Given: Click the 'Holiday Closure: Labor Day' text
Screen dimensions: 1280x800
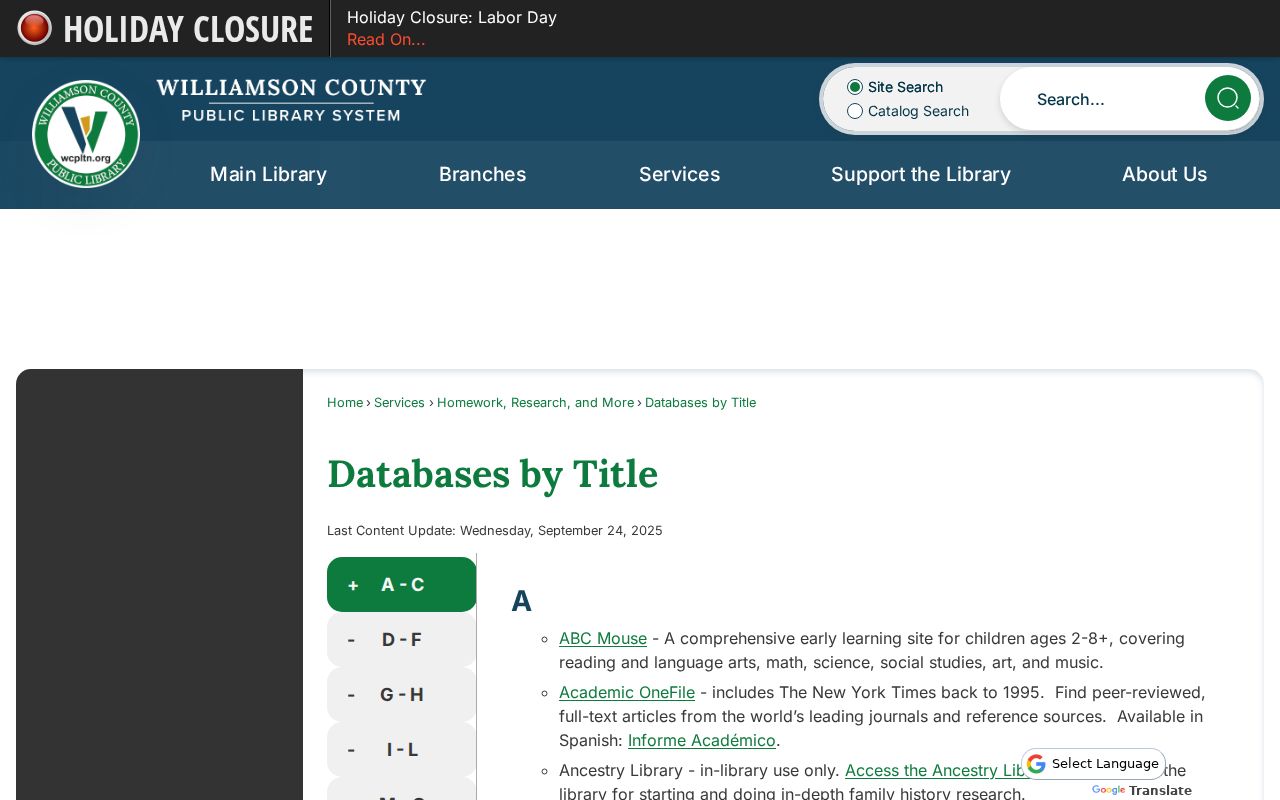Looking at the screenshot, I should pos(452,17).
